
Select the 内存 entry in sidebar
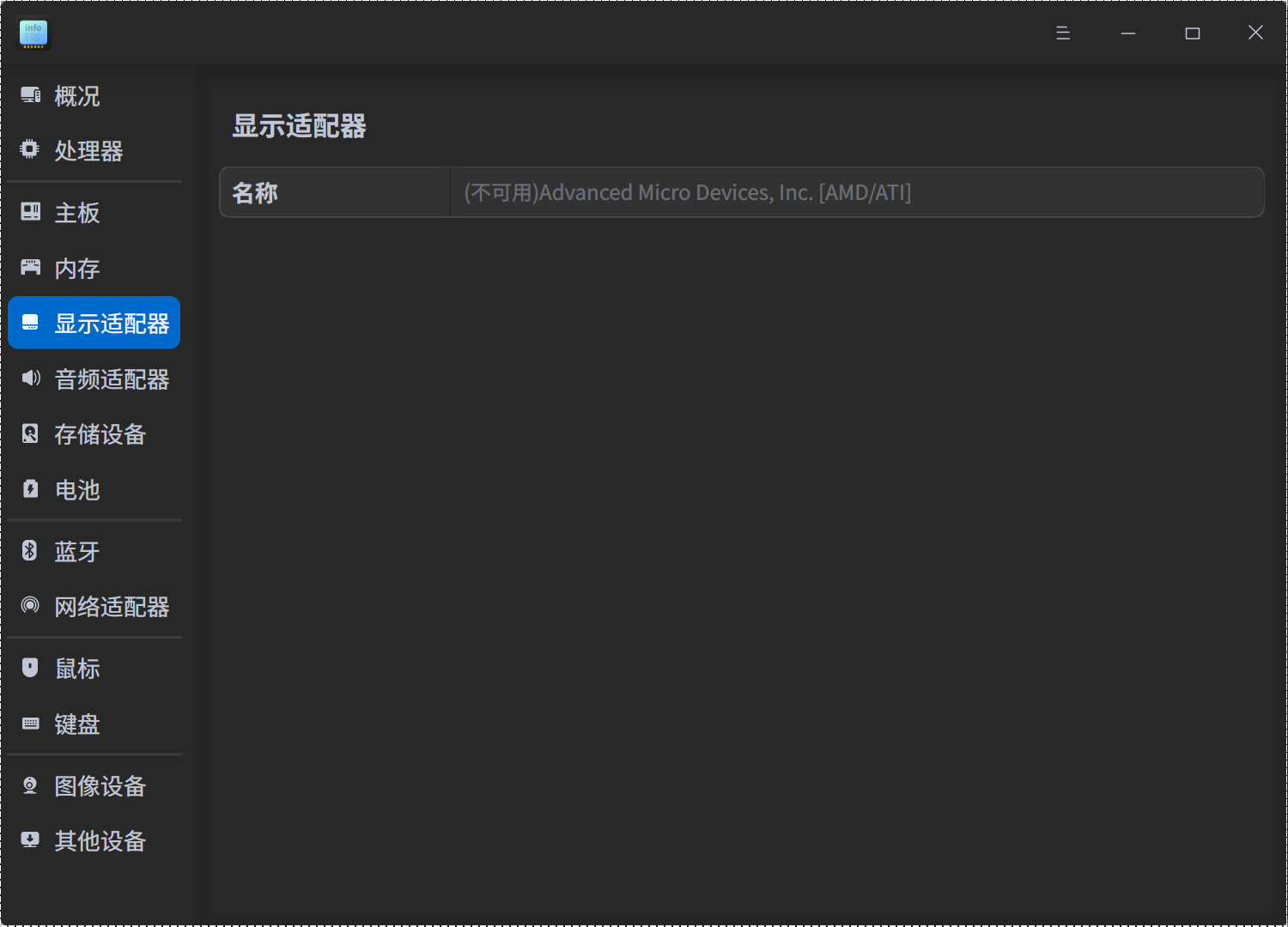tap(76, 267)
